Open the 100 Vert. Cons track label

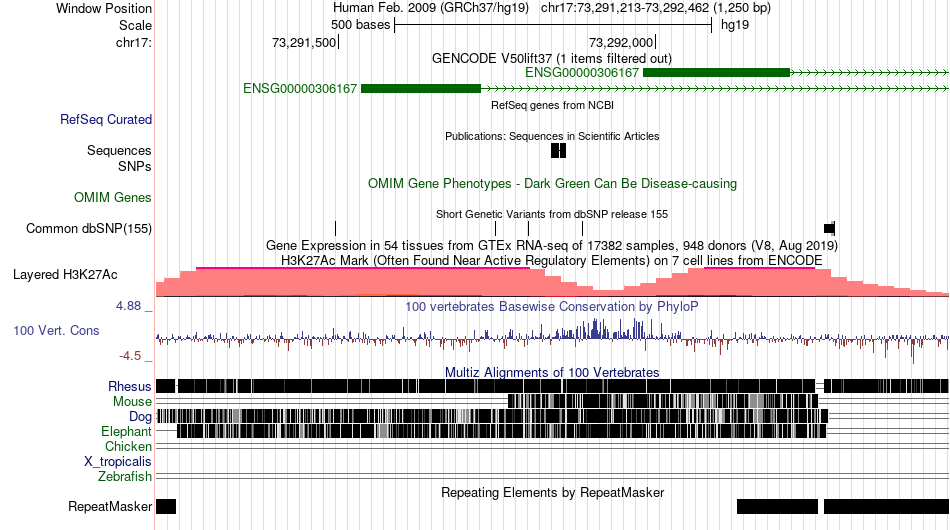pyautogui.click(x=56, y=330)
